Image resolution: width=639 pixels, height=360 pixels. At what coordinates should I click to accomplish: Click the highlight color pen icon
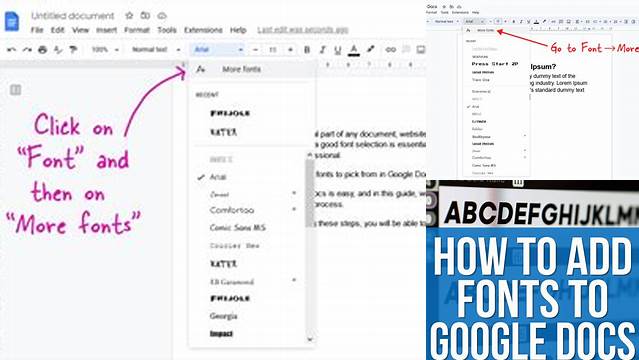[370, 49]
